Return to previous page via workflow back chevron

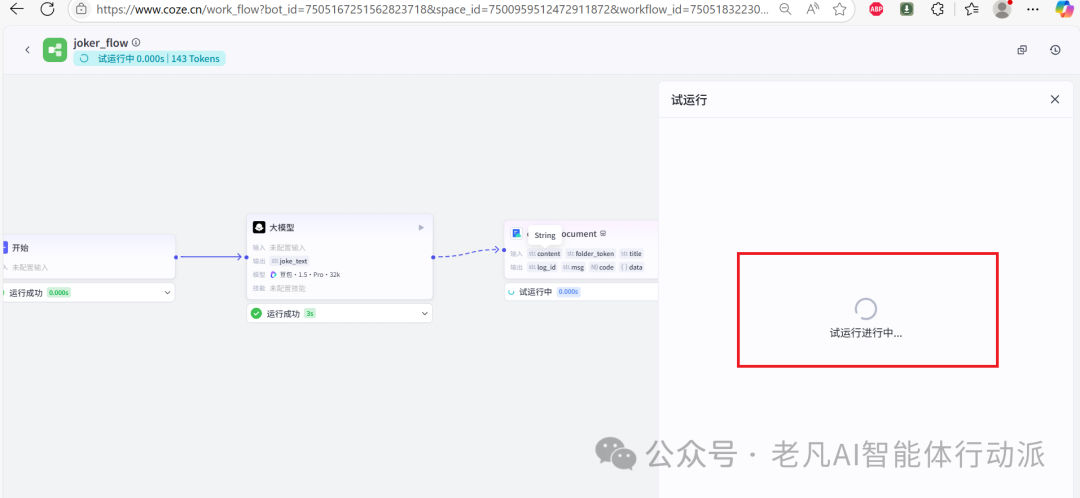[x=28, y=50]
